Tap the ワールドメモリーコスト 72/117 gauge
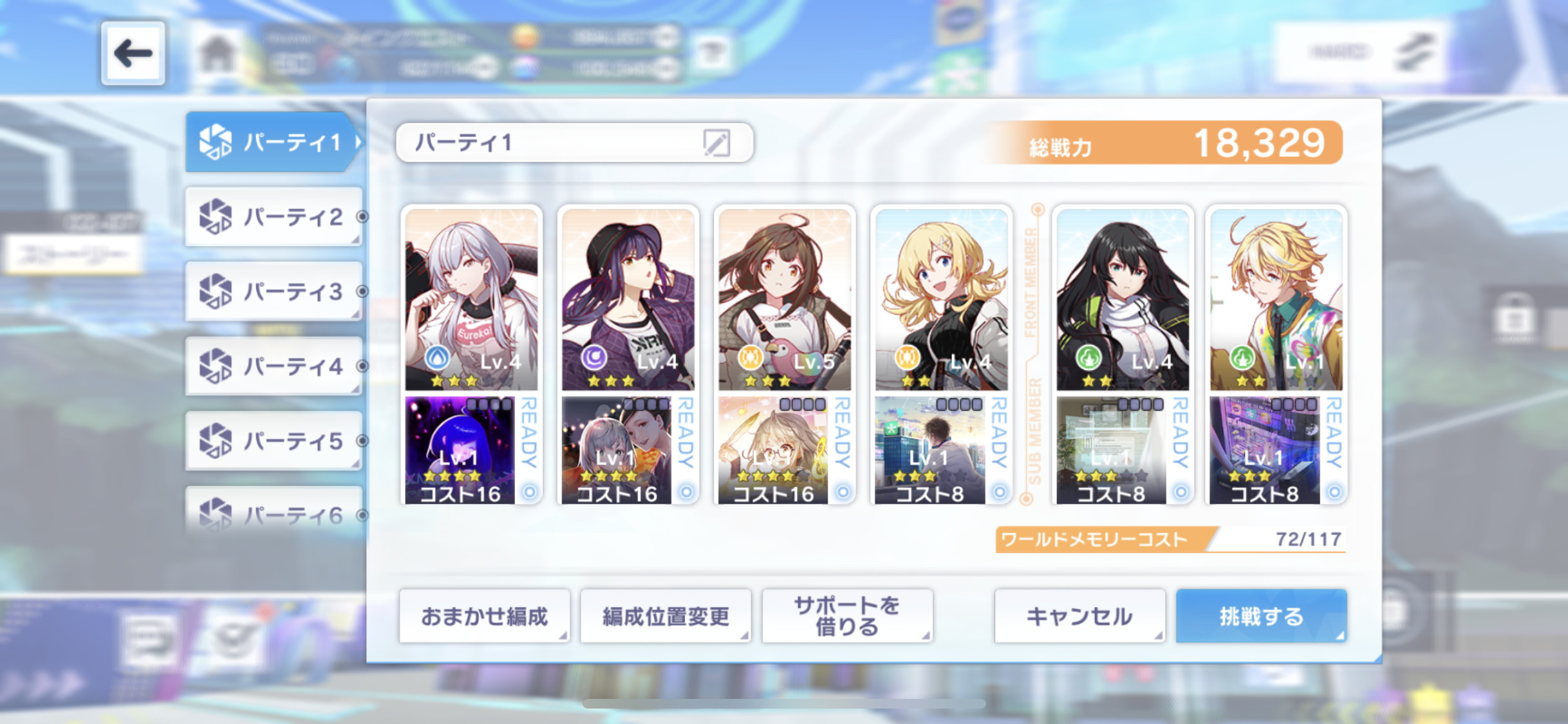Screen dimensions: 1568x724 pos(1171,539)
